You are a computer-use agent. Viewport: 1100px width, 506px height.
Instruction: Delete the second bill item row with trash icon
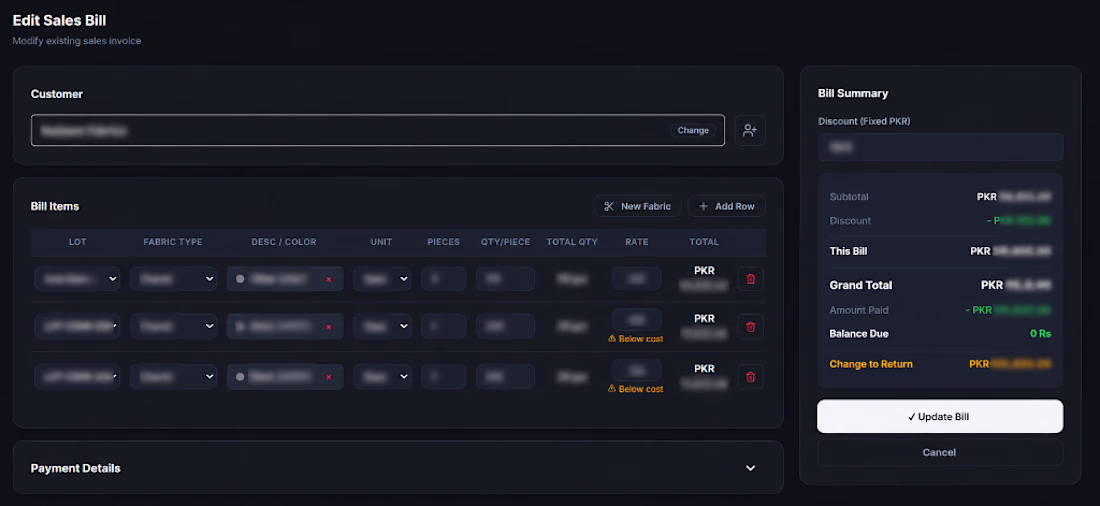pyautogui.click(x=751, y=326)
